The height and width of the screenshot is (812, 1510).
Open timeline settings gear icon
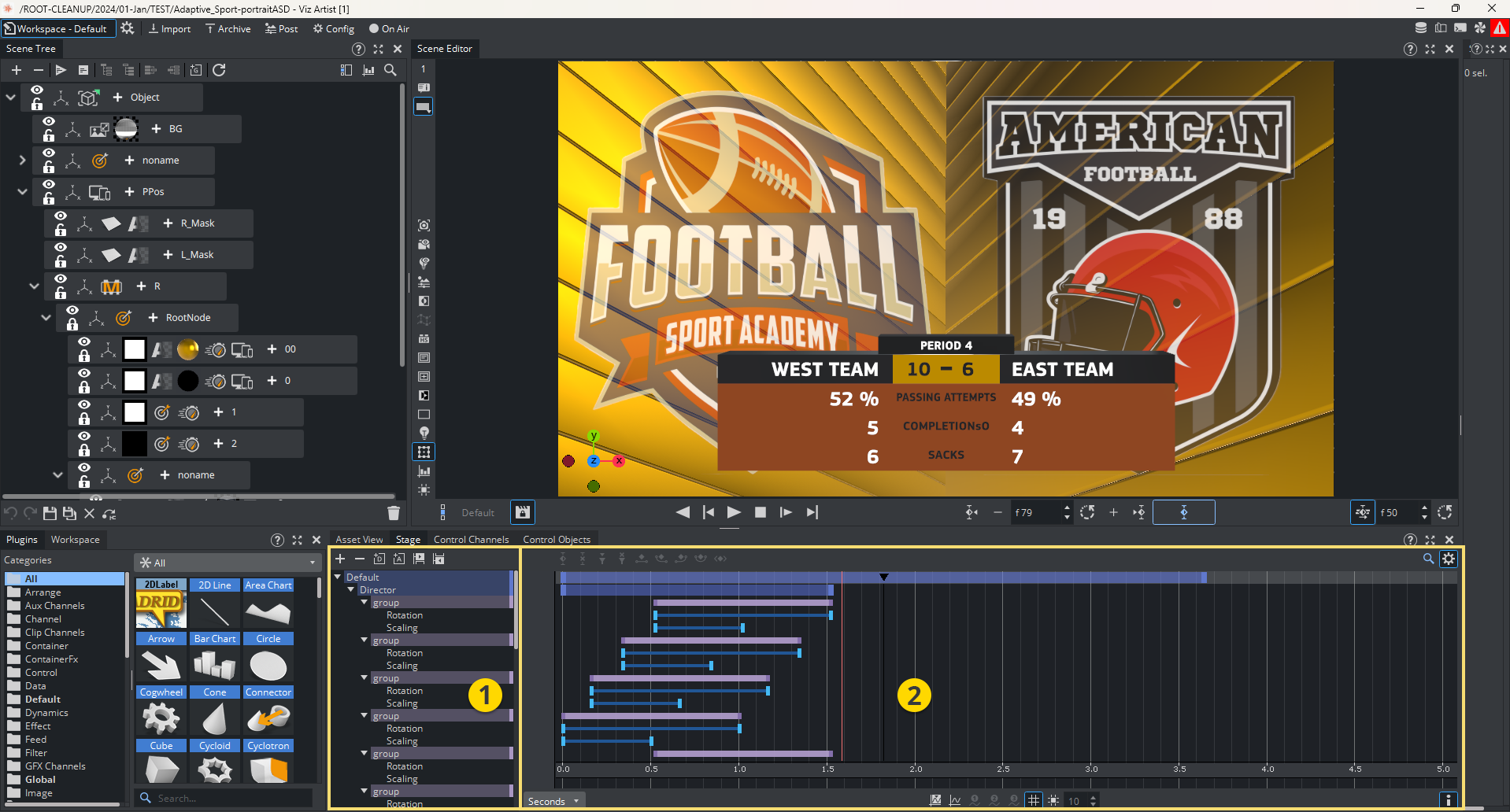click(1449, 559)
